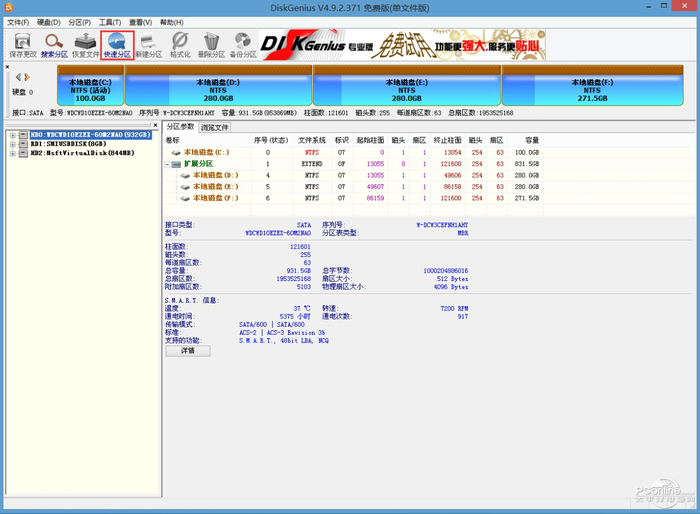Viewport: 700px width, 514px height.
Task: Select RD1:SMIUSBDISK(8GB) in tree
Action: click(x=68, y=144)
